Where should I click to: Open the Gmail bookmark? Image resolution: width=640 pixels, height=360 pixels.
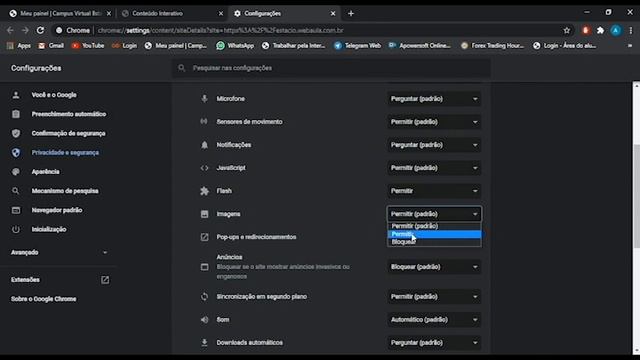[x=51, y=46]
